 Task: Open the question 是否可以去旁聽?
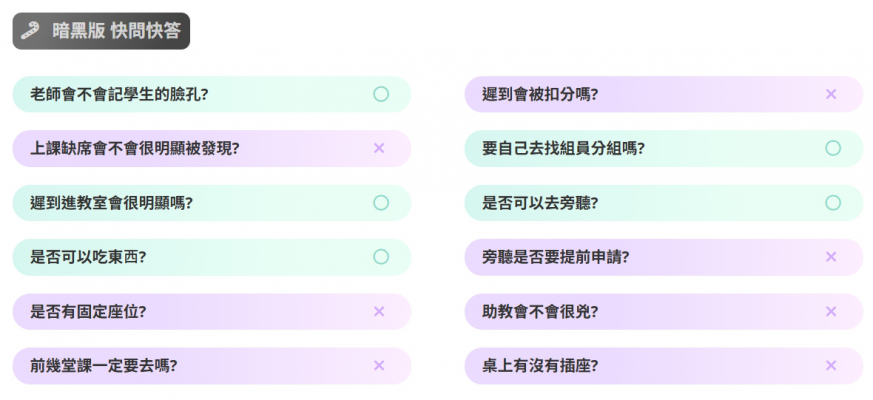click(x=540, y=203)
